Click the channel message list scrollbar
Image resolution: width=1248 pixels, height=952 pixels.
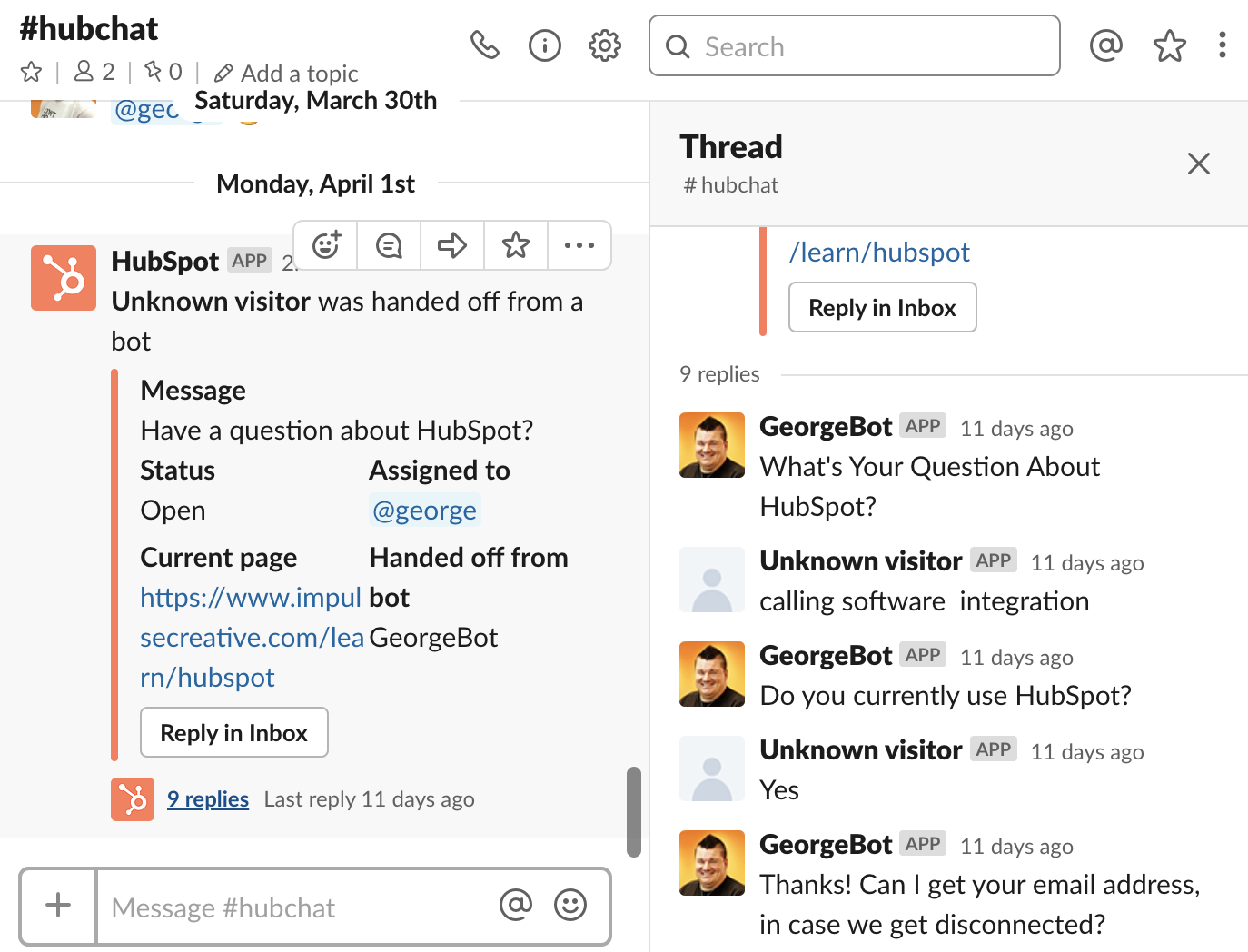tap(634, 811)
